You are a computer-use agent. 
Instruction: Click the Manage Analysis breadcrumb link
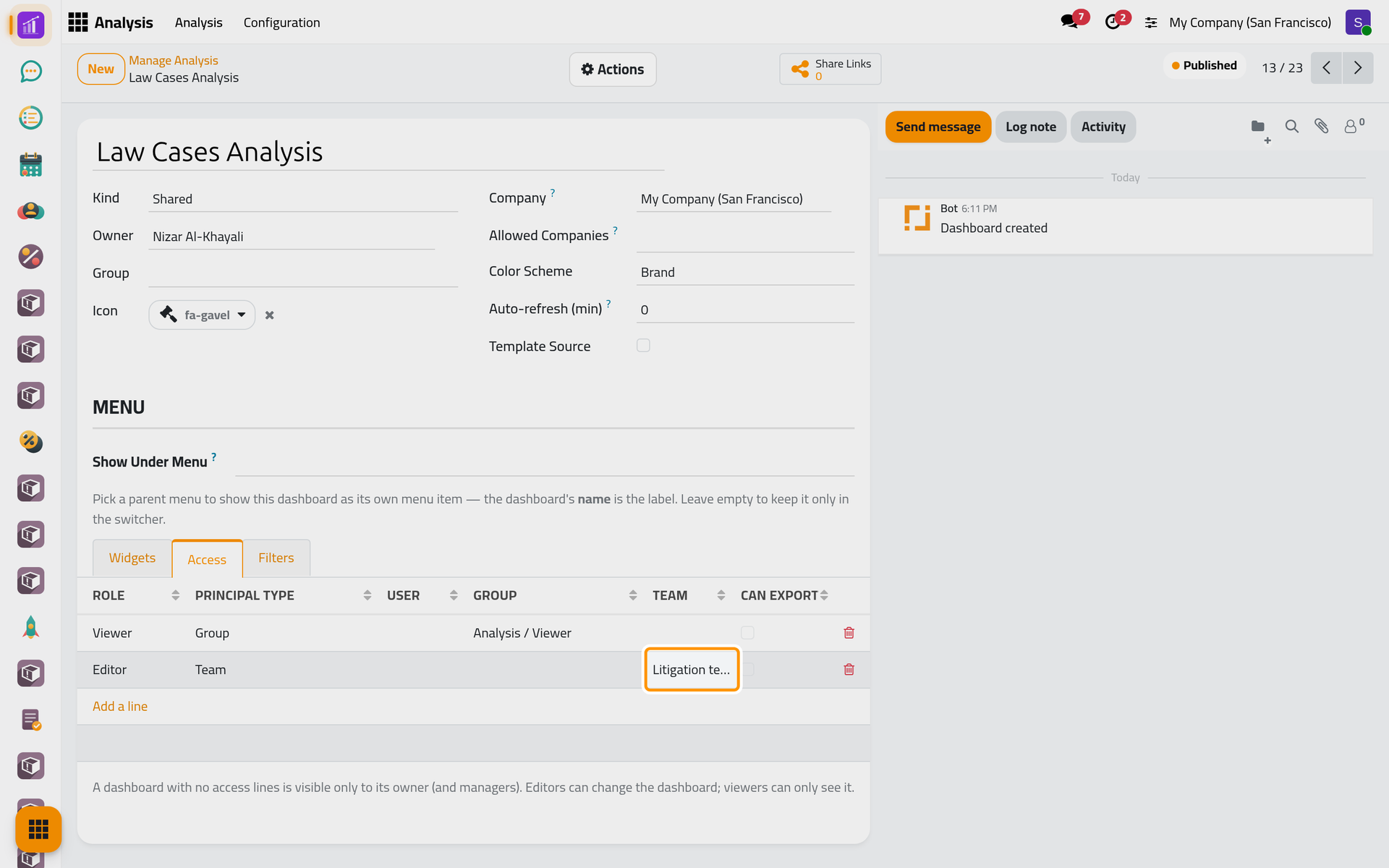[x=174, y=61]
